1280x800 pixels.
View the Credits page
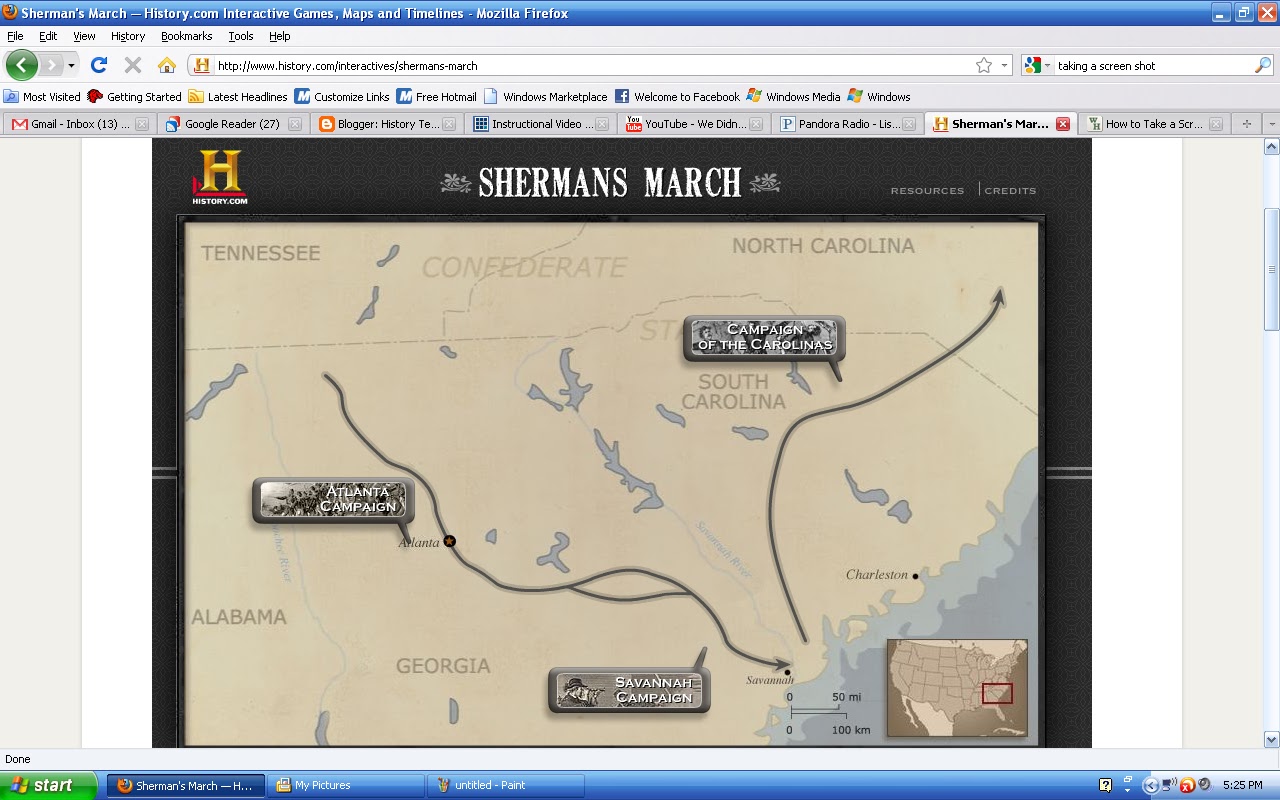tap(1010, 190)
